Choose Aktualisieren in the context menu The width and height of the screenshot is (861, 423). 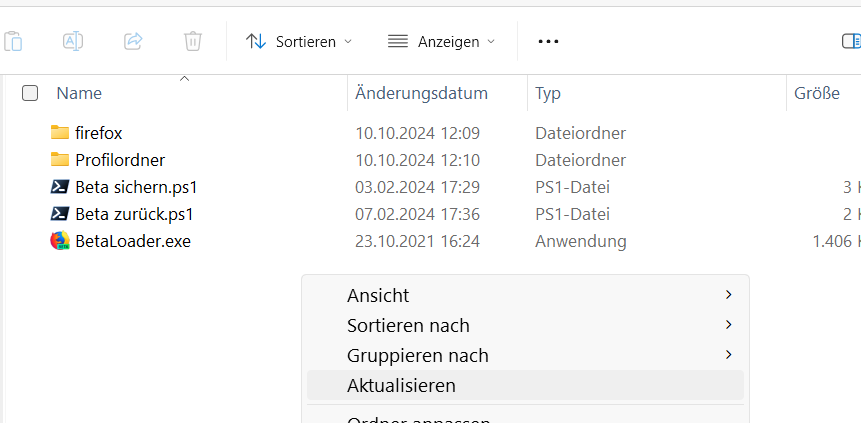click(x=401, y=385)
